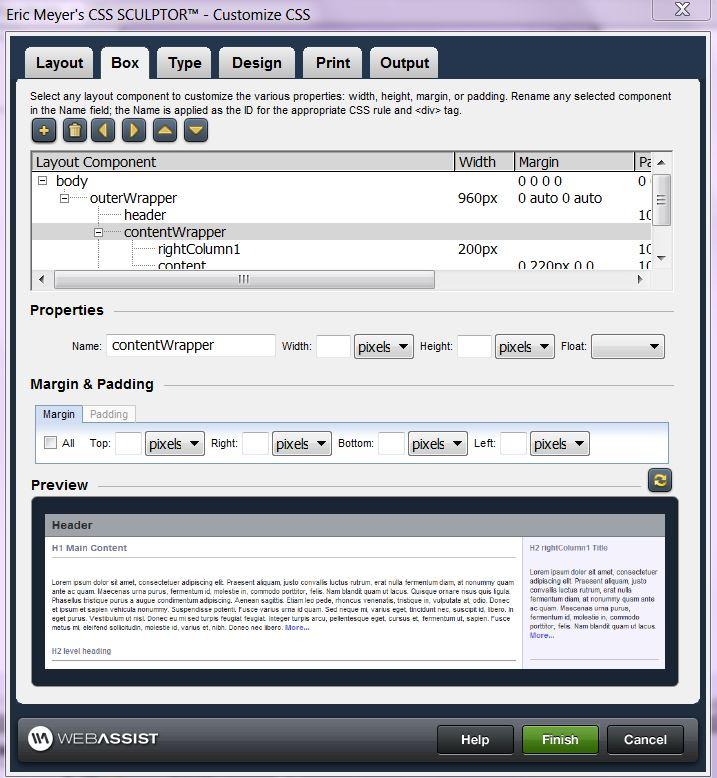Click the Left margin input field

click(514, 443)
